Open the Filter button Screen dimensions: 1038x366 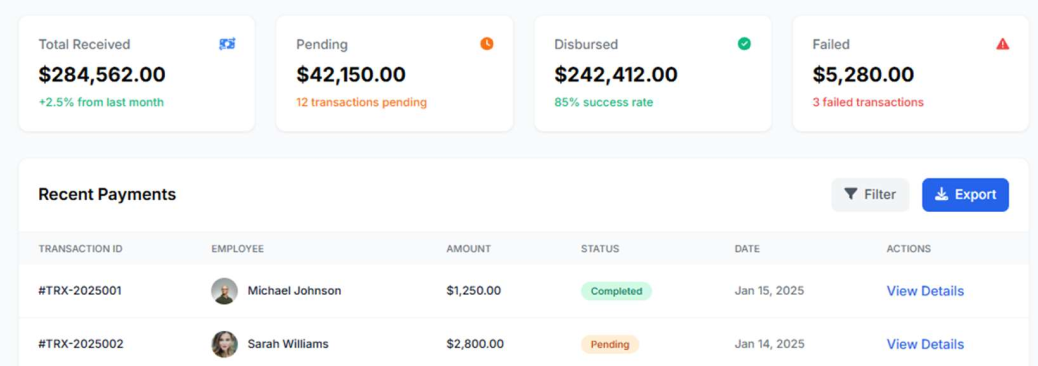click(x=870, y=195)
